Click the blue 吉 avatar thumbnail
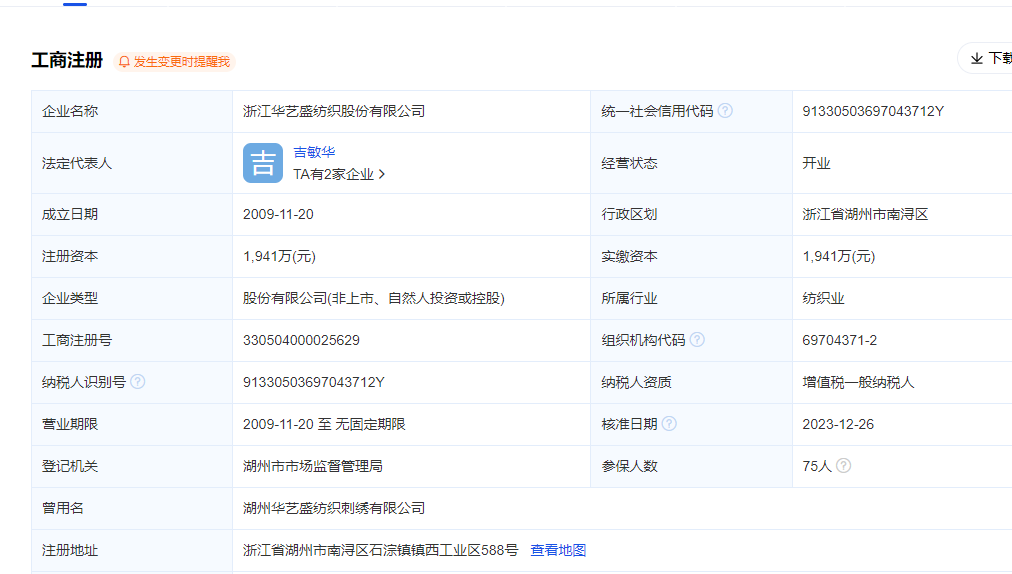The image size is (1012, 574). coord(263,163)
